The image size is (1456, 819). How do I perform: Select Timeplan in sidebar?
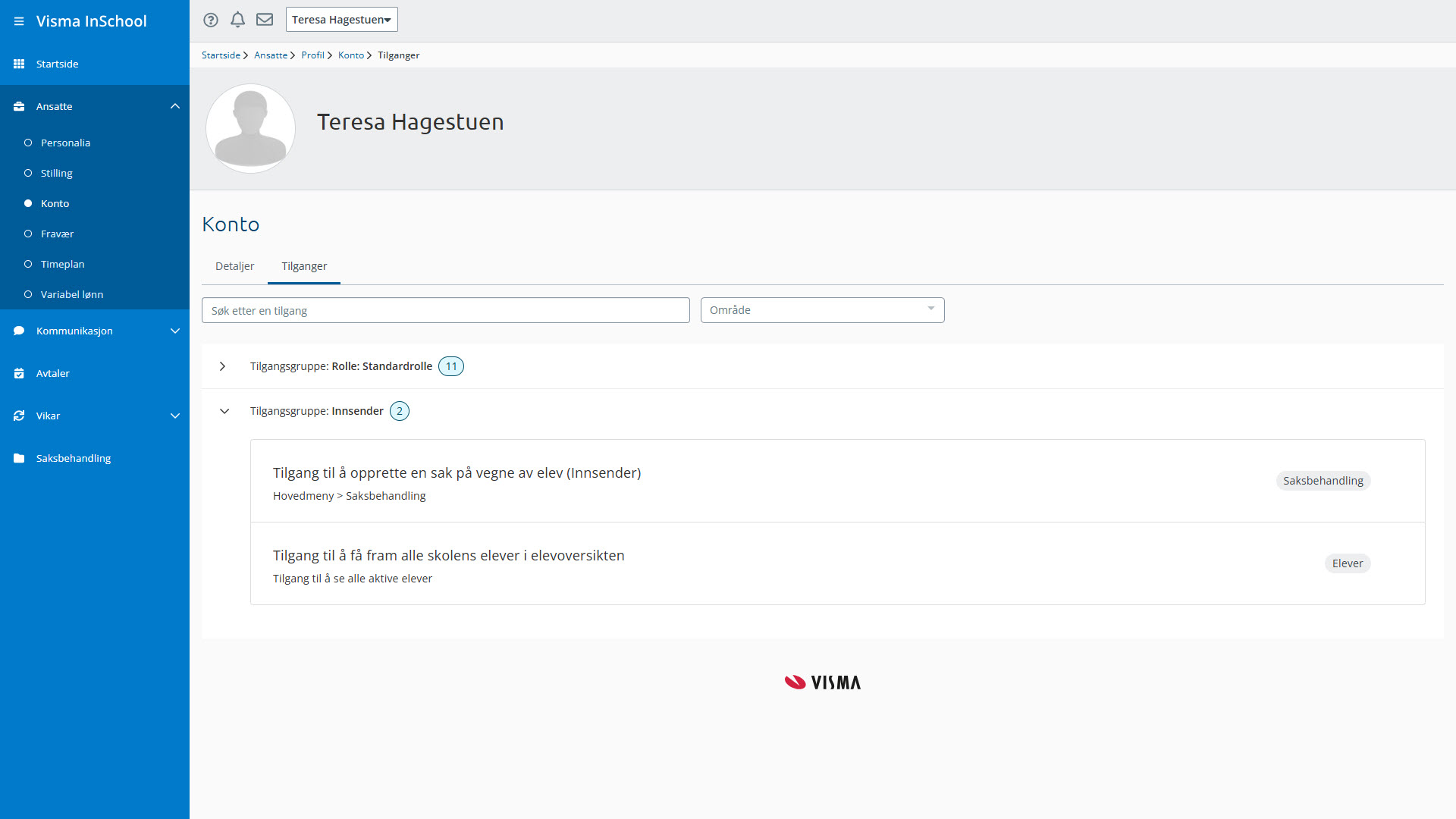coord(62,264)
